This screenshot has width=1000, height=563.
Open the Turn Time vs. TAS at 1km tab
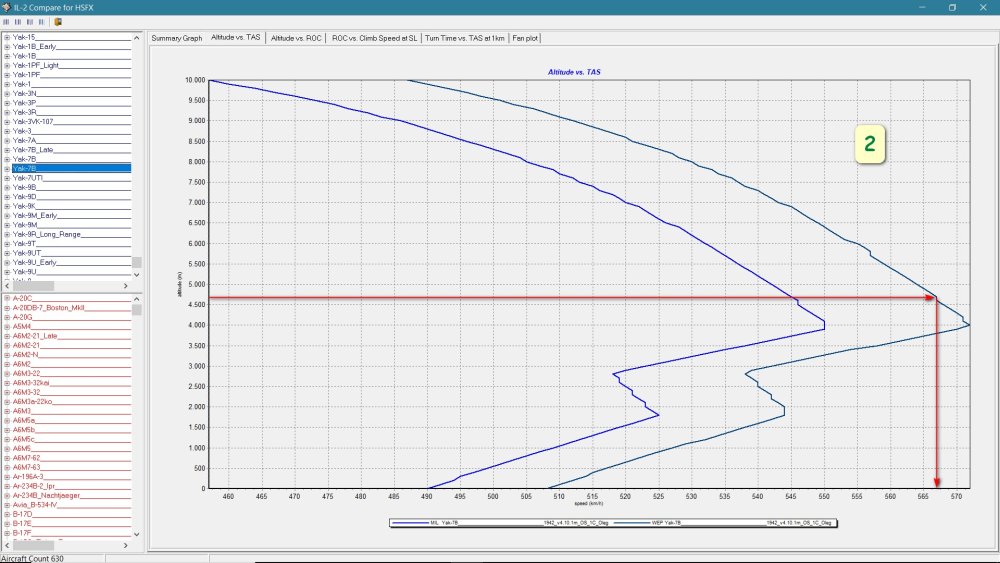(465, 38)
